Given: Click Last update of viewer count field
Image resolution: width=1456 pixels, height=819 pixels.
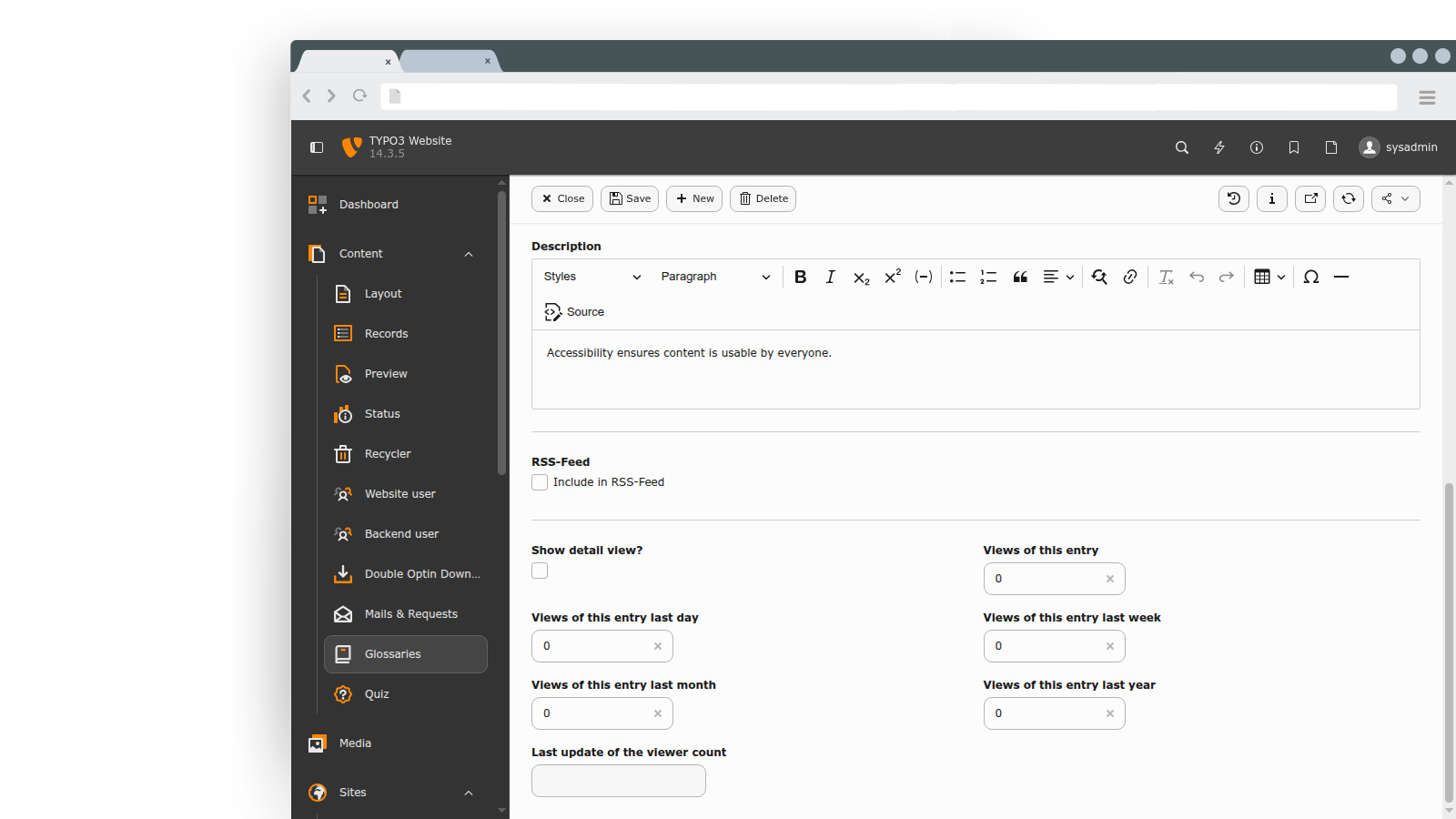Looking at the screenshot, I should [619, 781].
